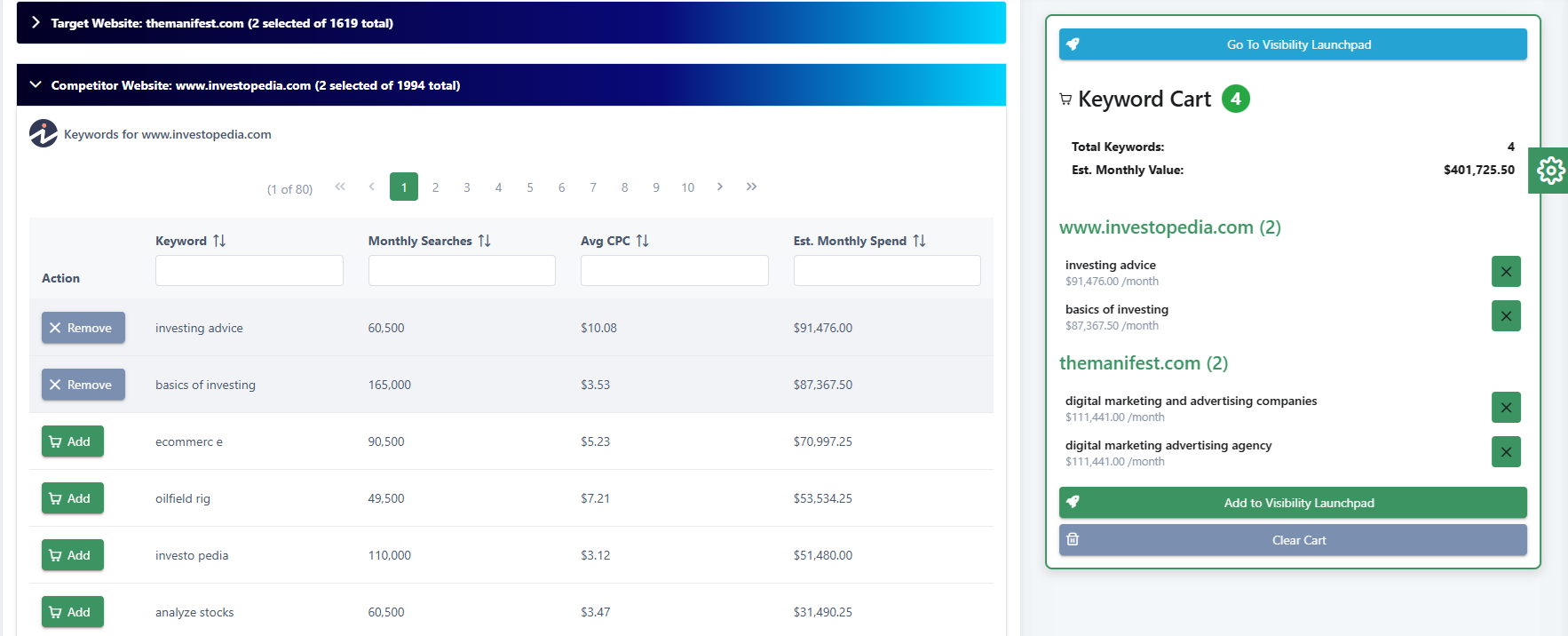Click the $7.21 Avg CPC cell
This screenshot has width=1568, height=636.
coord(596,498)
